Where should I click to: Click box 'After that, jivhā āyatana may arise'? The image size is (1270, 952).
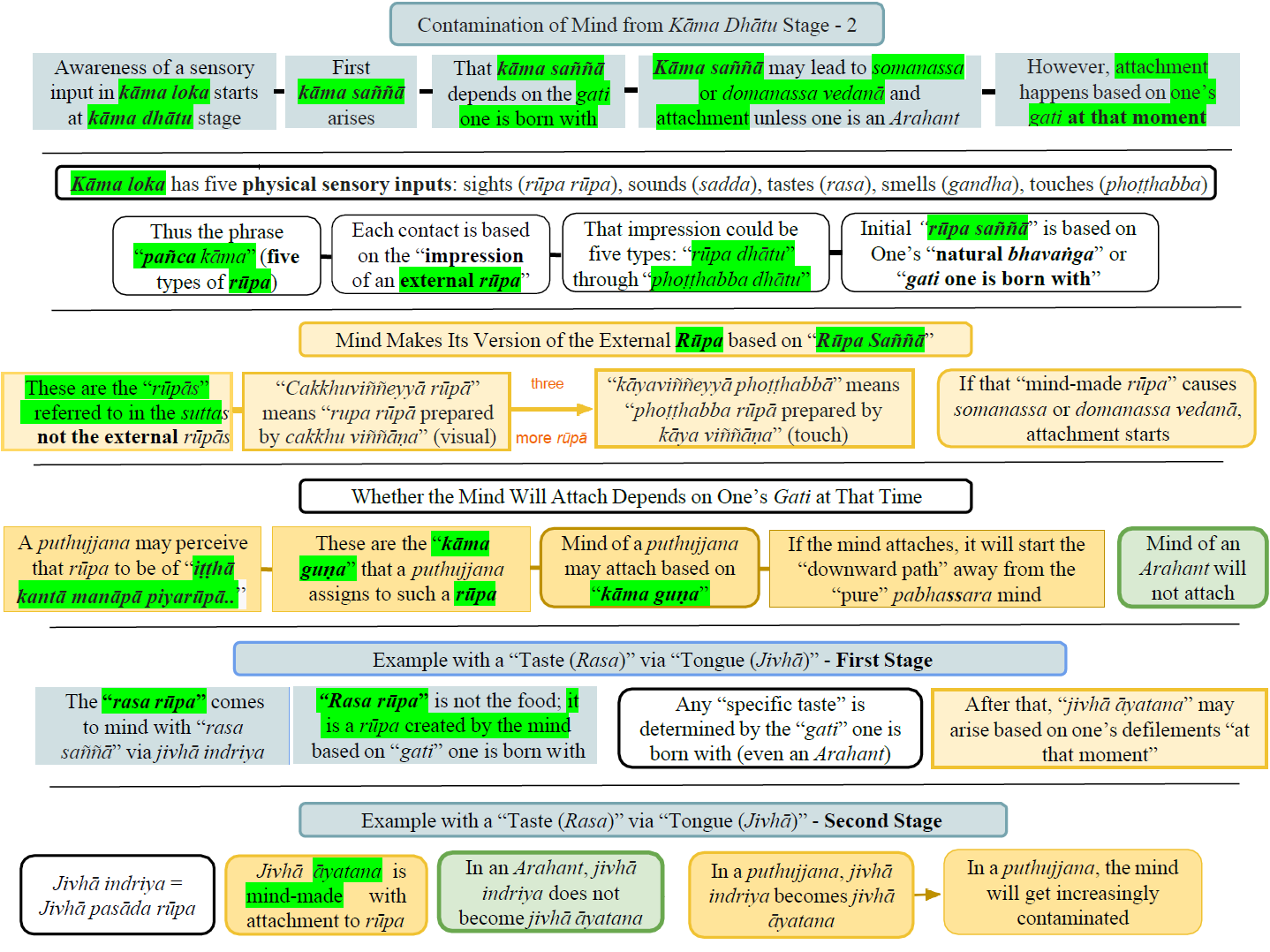coord(1100,729)
